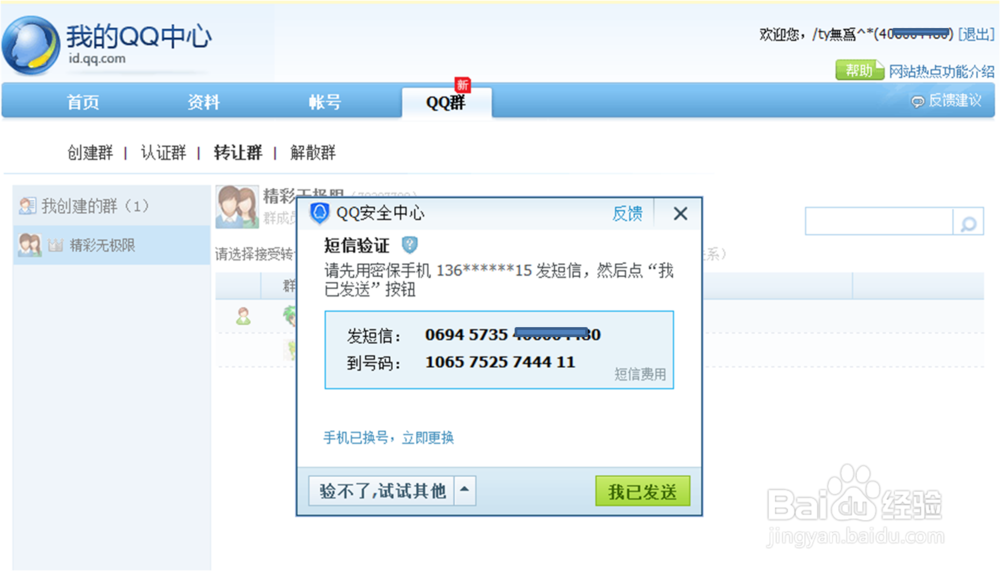Click the 退出 logout link
1000x571 pixels.
tap(976, 34)
